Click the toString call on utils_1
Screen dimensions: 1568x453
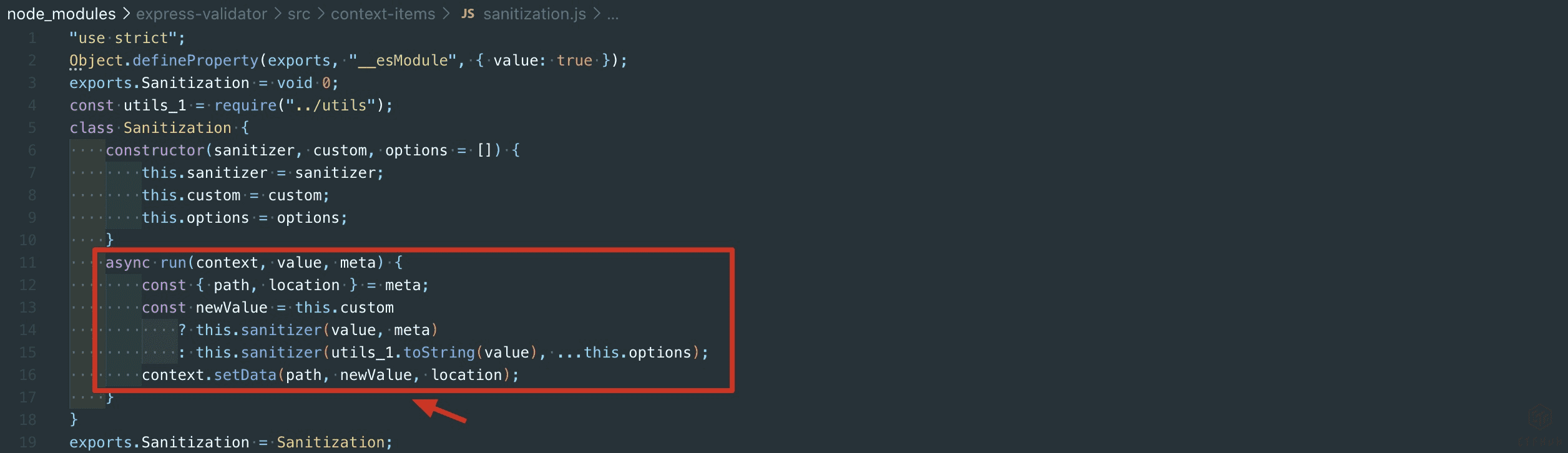point(439,353)
